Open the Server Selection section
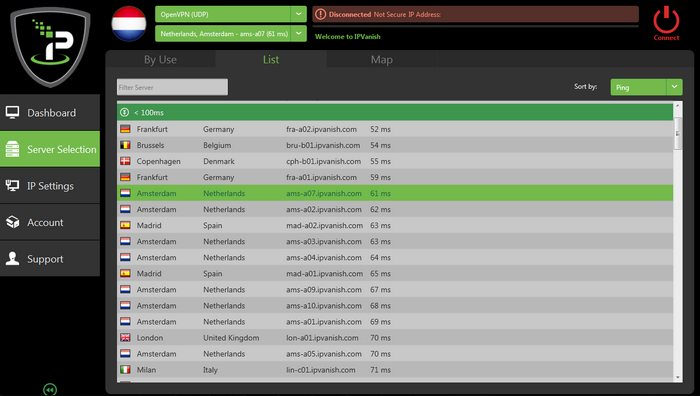The image size is (700, 396). coord(50,149)
